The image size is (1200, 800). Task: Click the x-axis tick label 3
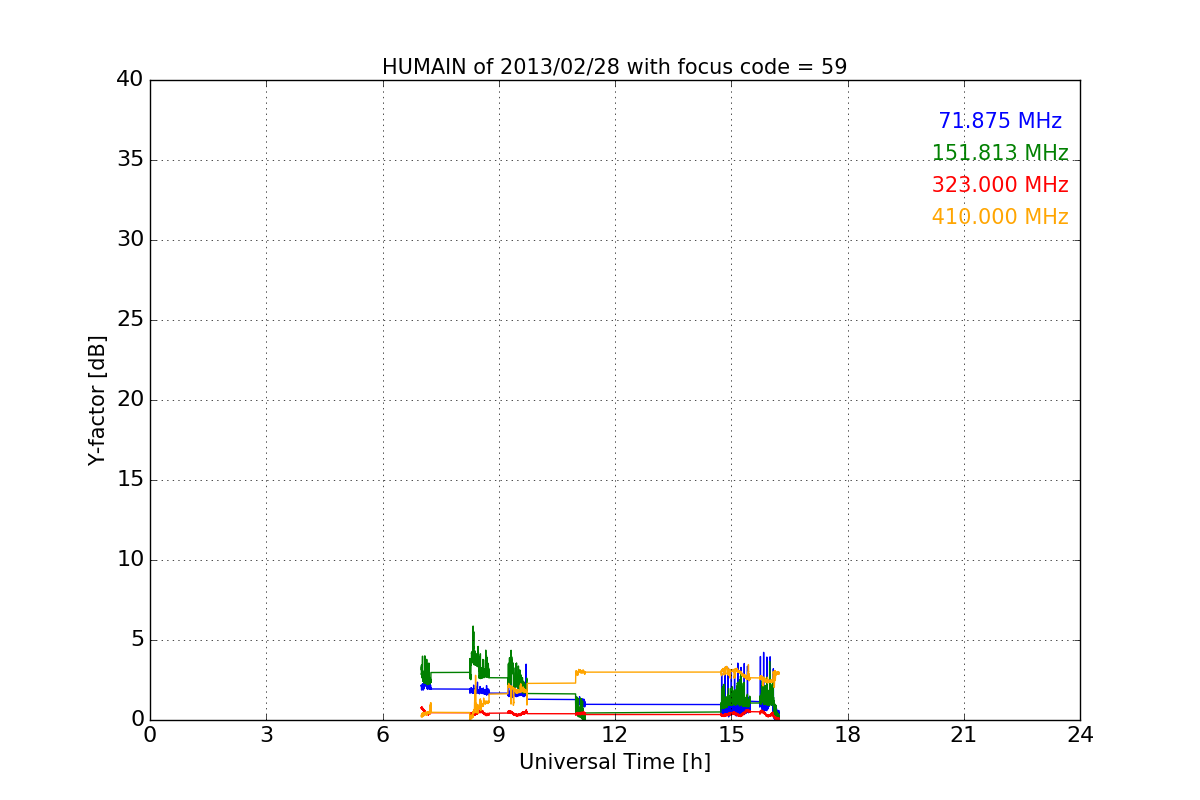(266, 735)
